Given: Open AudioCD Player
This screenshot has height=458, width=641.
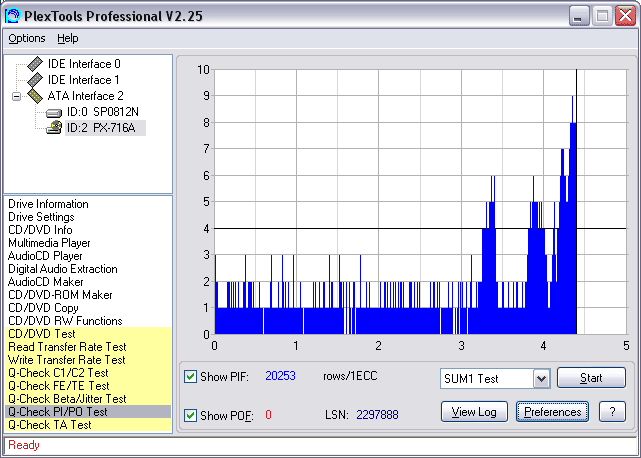Looking at the screenshot, I should (45, 256).
